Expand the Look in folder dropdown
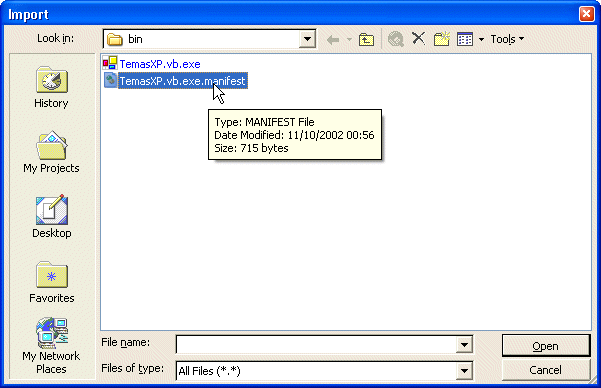This screenshot has width=601, height=388. click(x=307, y=39)
